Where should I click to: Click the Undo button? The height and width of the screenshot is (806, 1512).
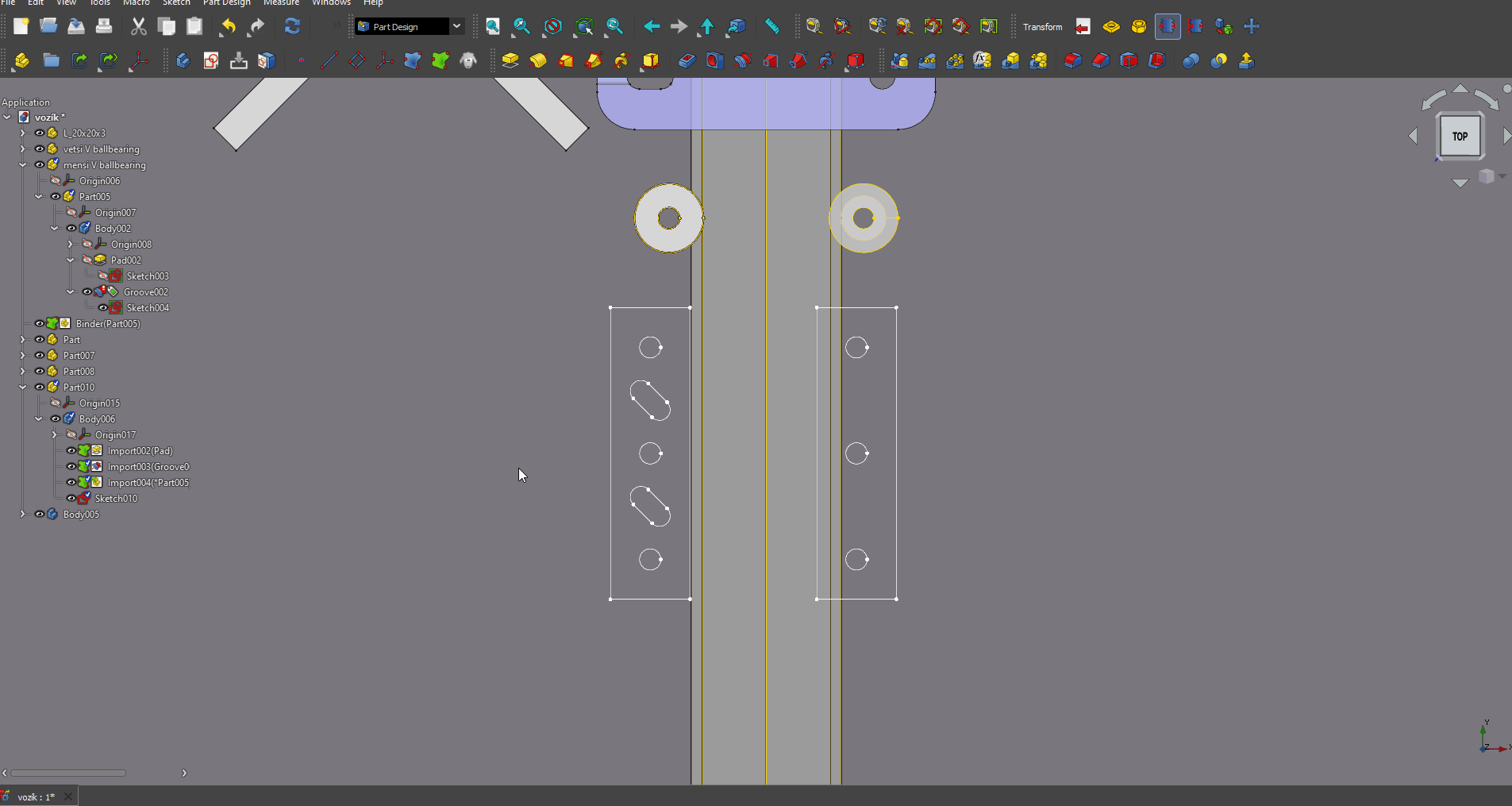point(228,26)
